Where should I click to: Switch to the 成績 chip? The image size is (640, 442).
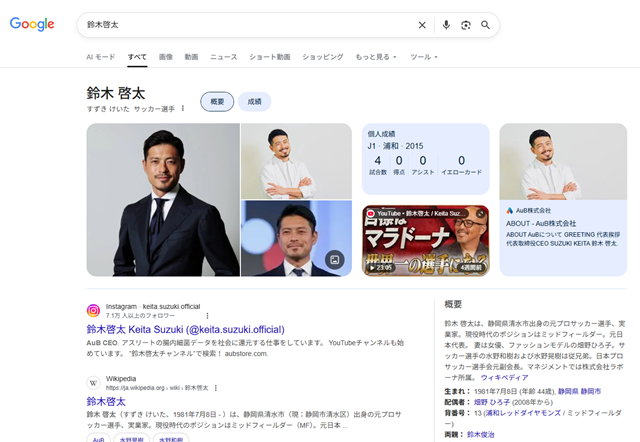pyautogui.click(x=254, y=102)
